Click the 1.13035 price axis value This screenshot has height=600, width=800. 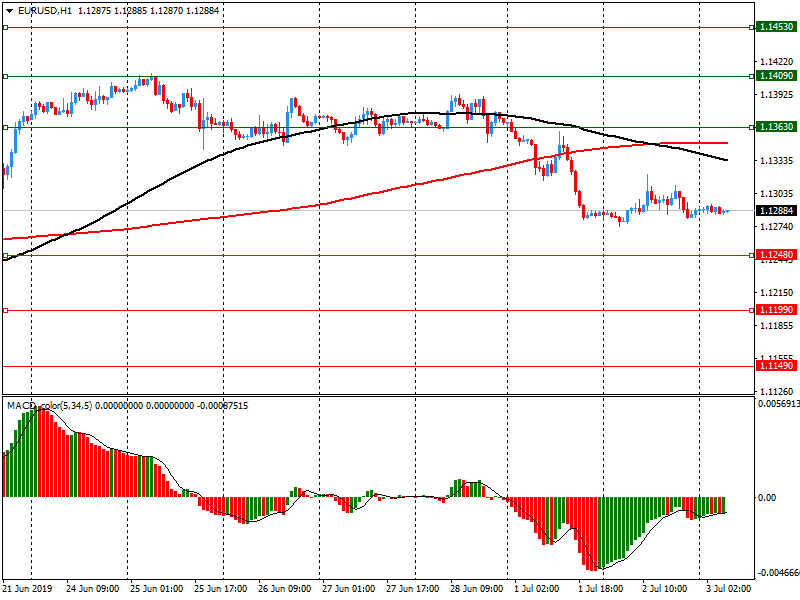pyautogui.click(x=777, y=194)
